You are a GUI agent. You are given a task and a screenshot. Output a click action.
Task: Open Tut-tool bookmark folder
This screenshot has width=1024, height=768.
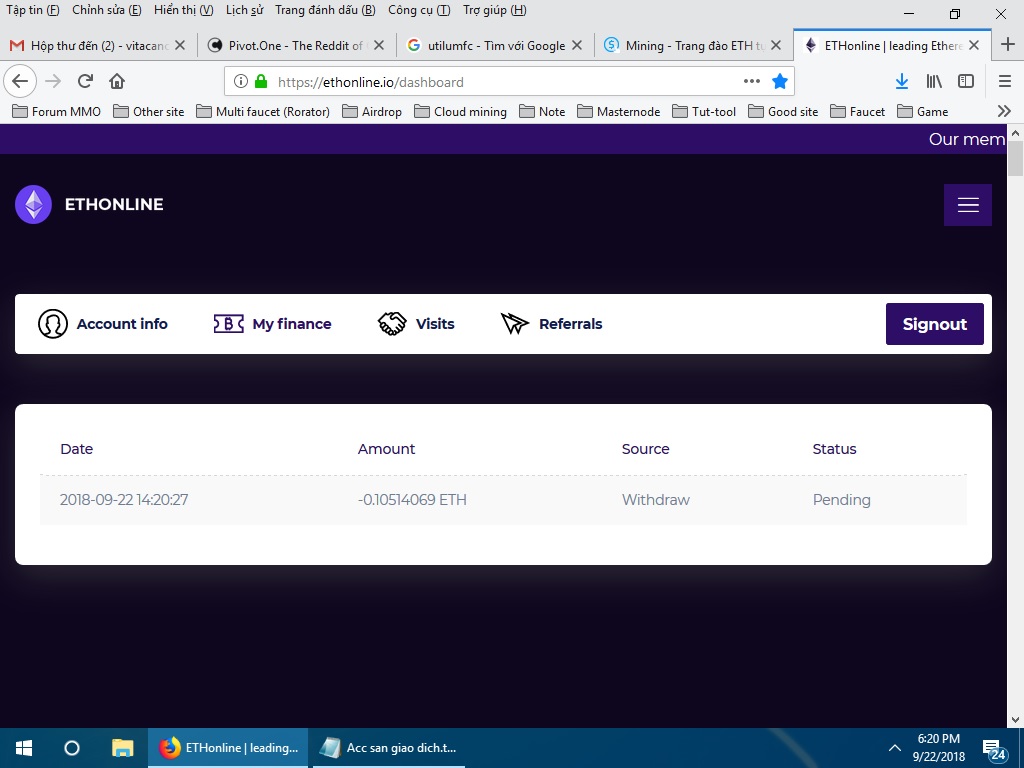[x=704, y=112]
